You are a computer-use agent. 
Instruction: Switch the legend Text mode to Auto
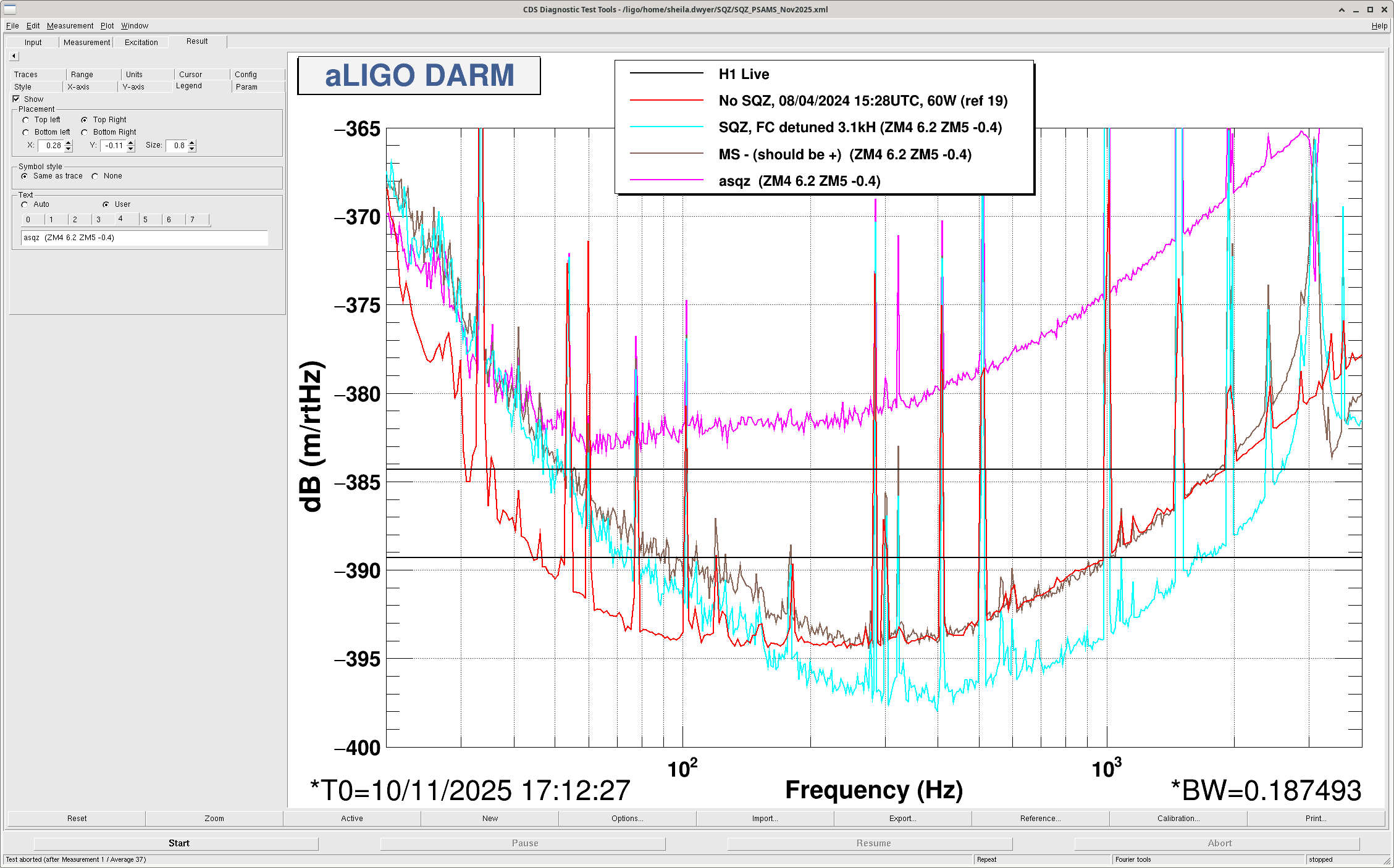[x=25, y=204]
